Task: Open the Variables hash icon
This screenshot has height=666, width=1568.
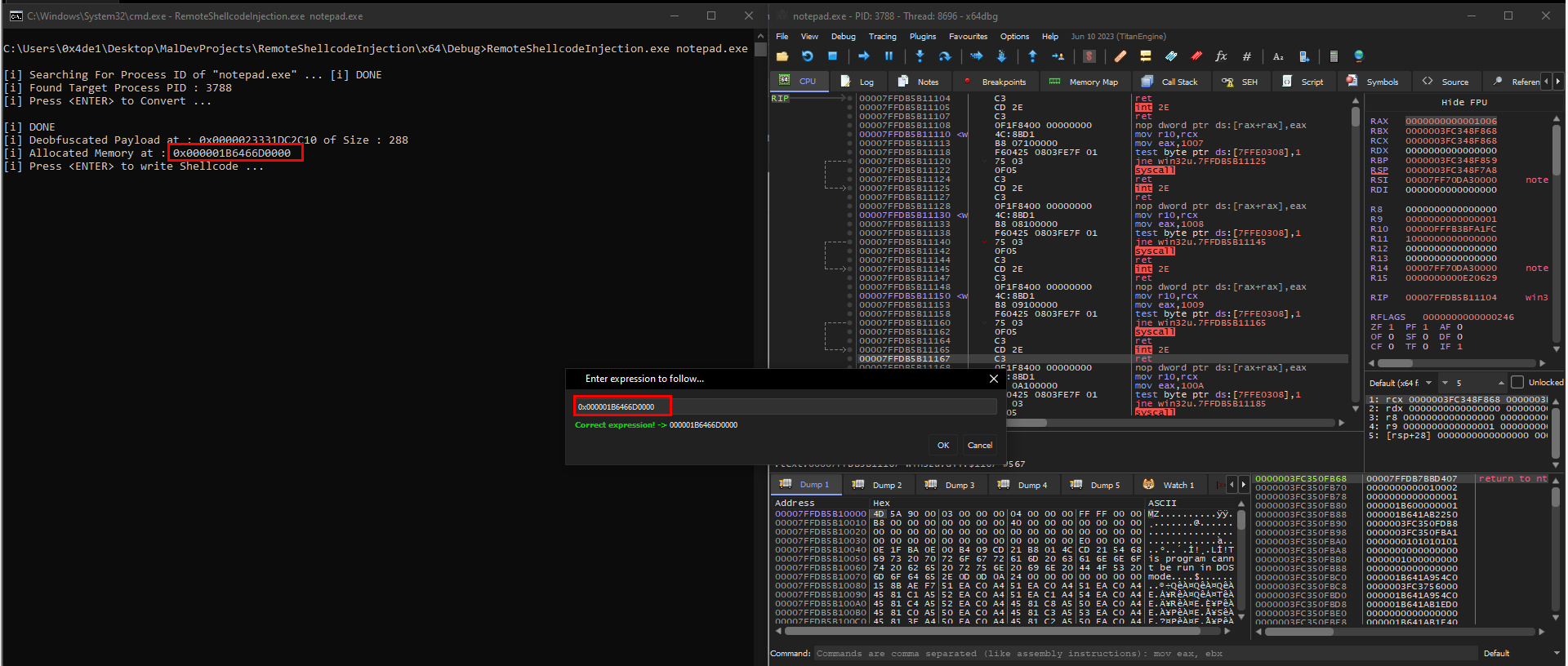Action: coord(1247,56)
